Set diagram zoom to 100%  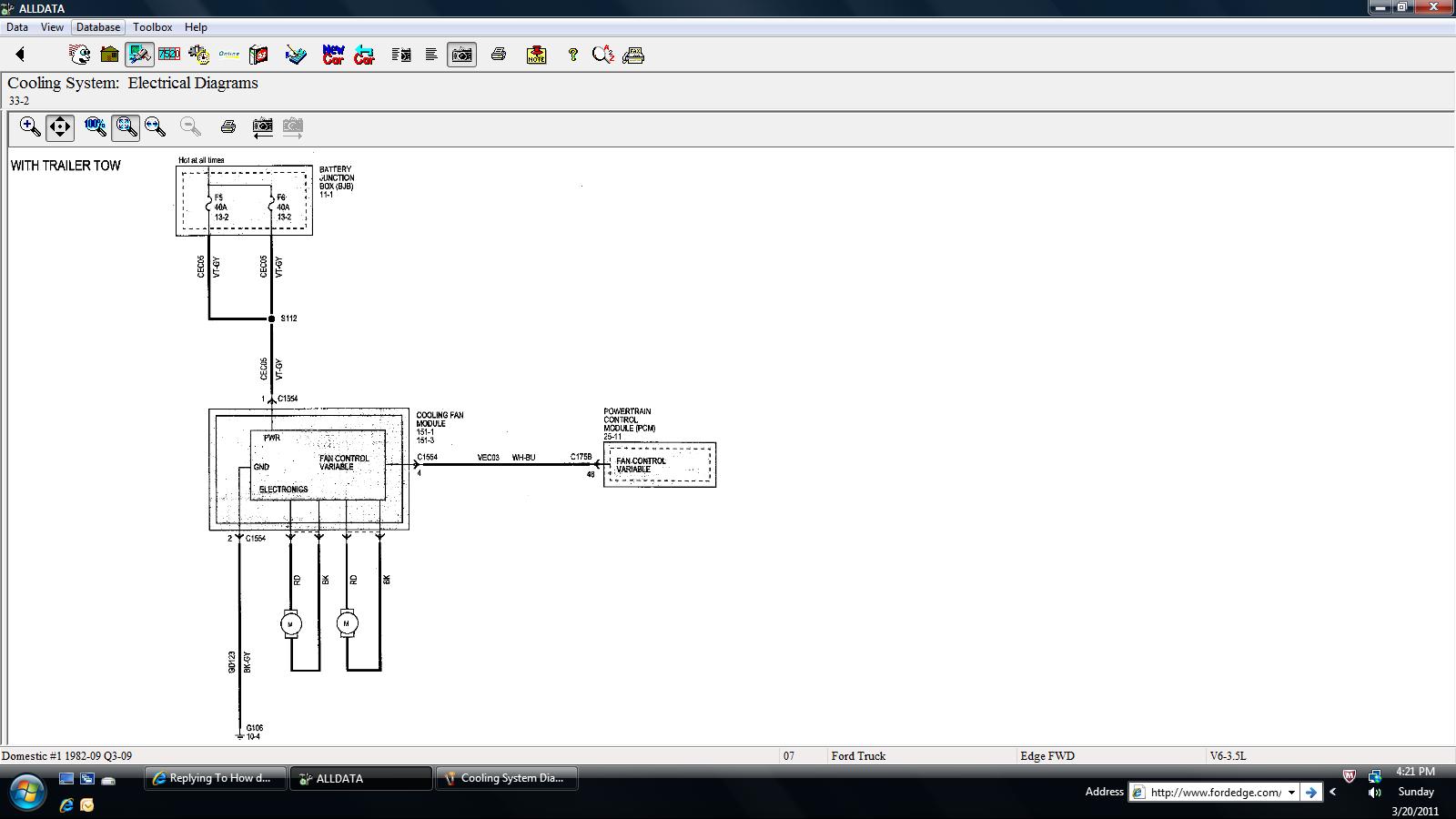point(96,126)
